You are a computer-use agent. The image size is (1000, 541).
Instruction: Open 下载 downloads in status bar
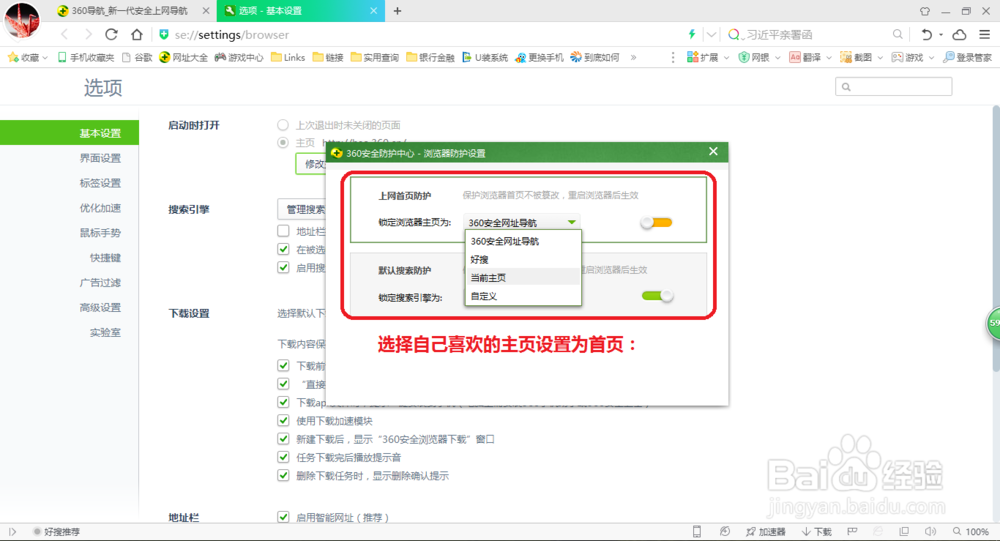coord(817,531)
